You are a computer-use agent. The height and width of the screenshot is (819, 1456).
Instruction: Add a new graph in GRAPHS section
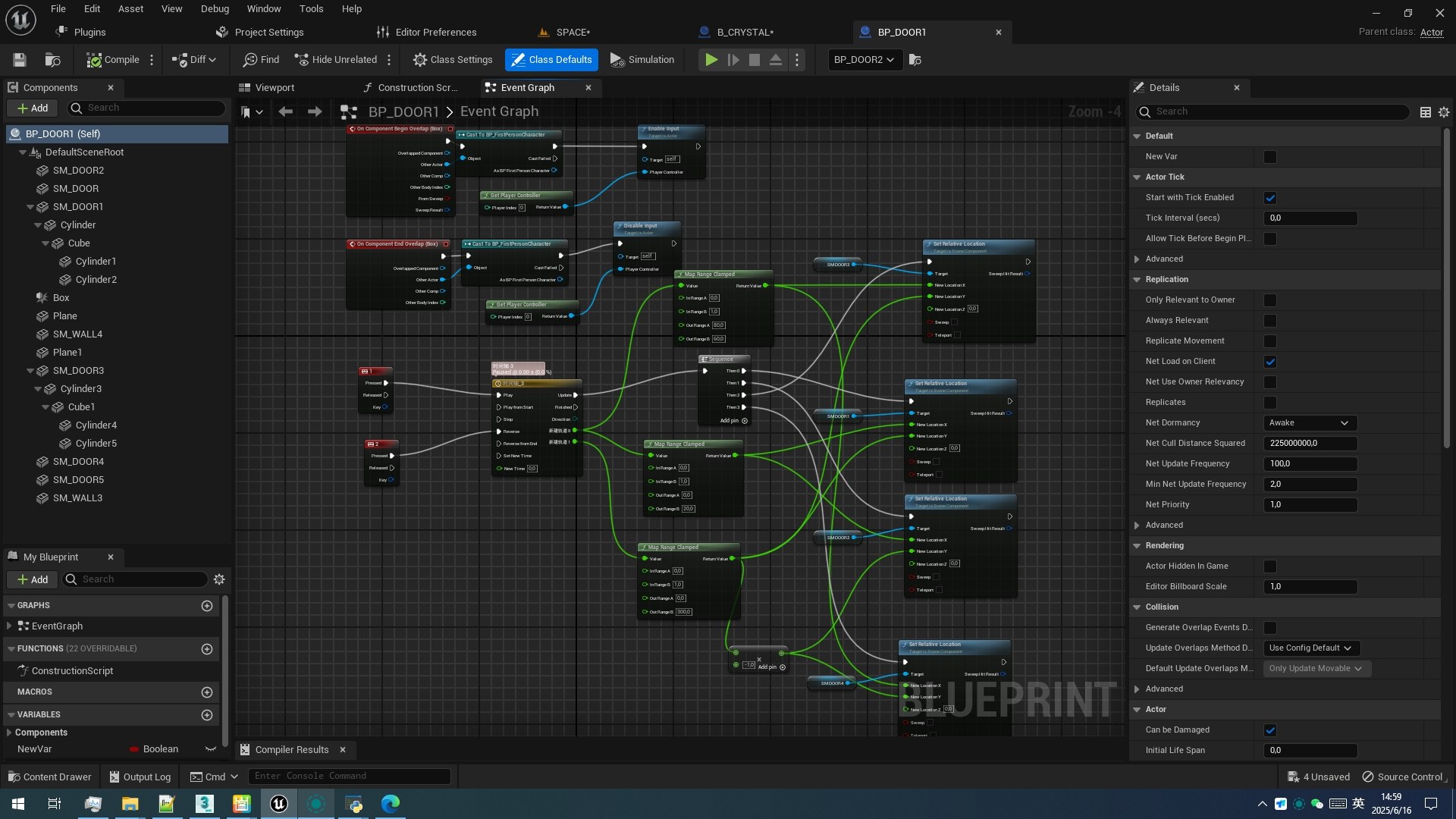(x=207, y=606)
